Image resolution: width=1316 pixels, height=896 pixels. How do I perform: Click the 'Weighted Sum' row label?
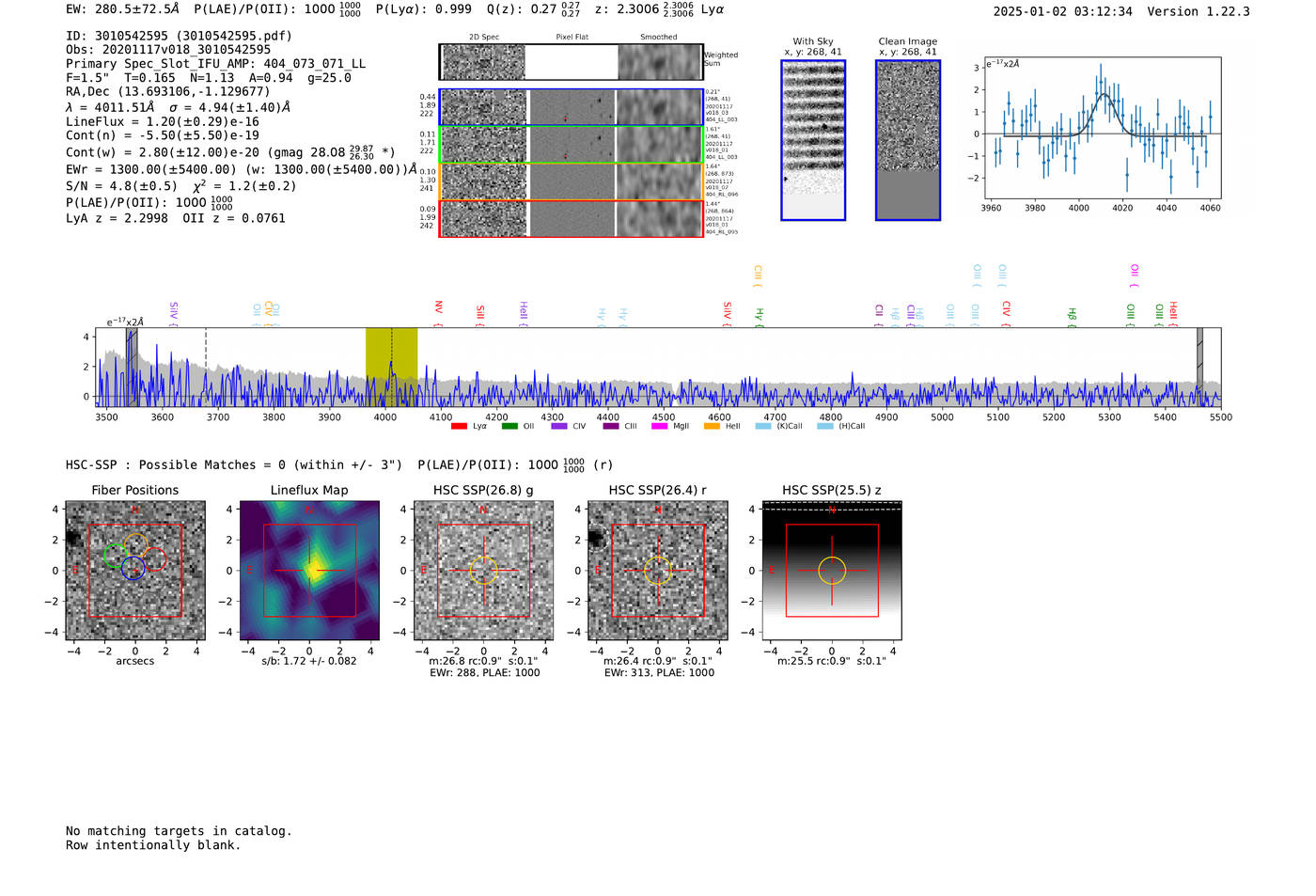pos(721,59)
